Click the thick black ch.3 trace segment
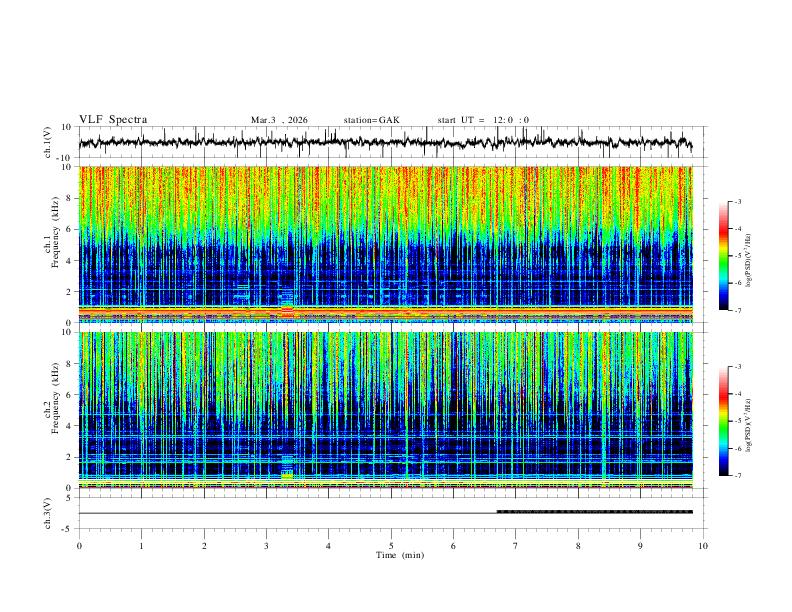This screenshot has width=792, height=612. click(595, 512)
